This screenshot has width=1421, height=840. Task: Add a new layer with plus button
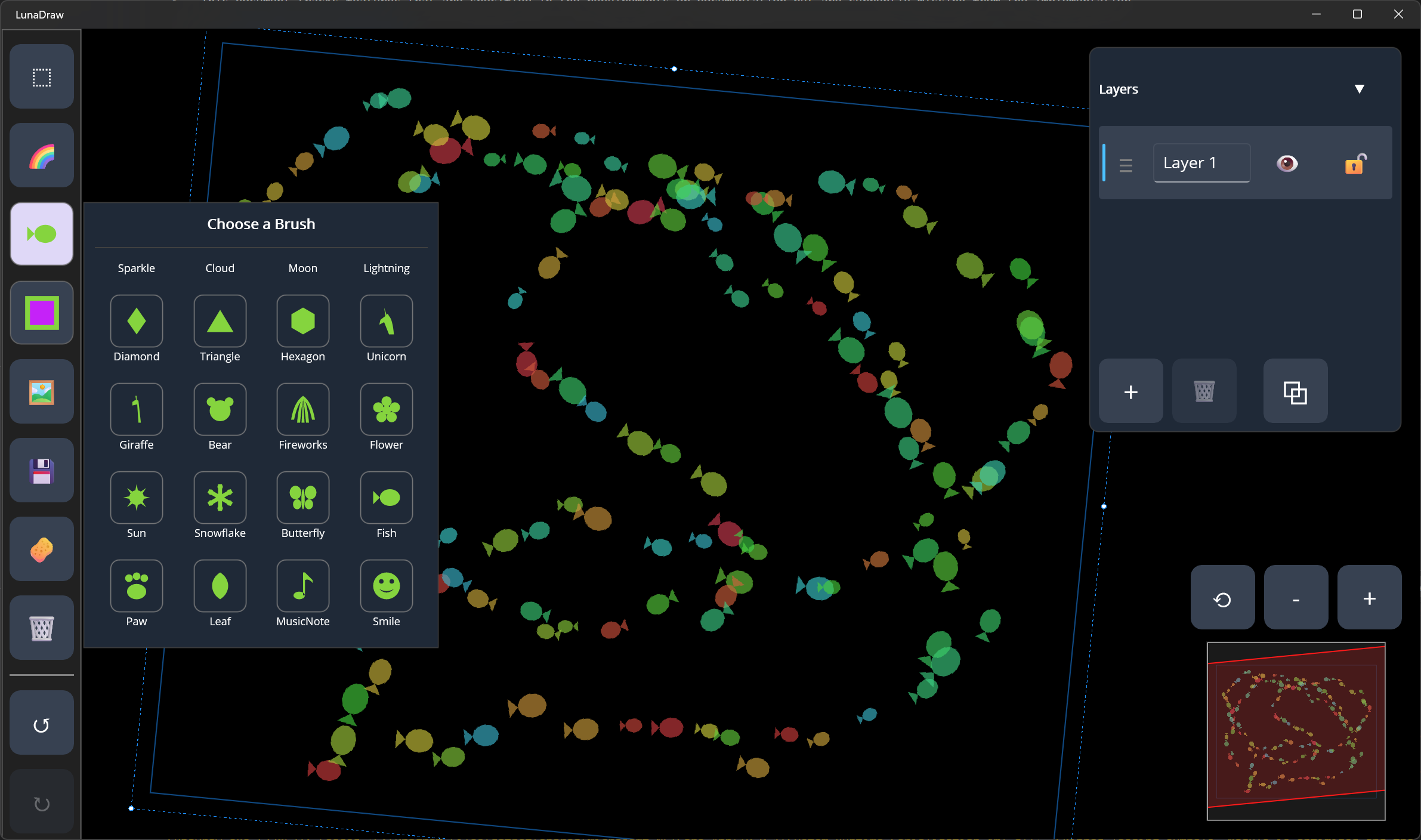tap(1130, 392)
